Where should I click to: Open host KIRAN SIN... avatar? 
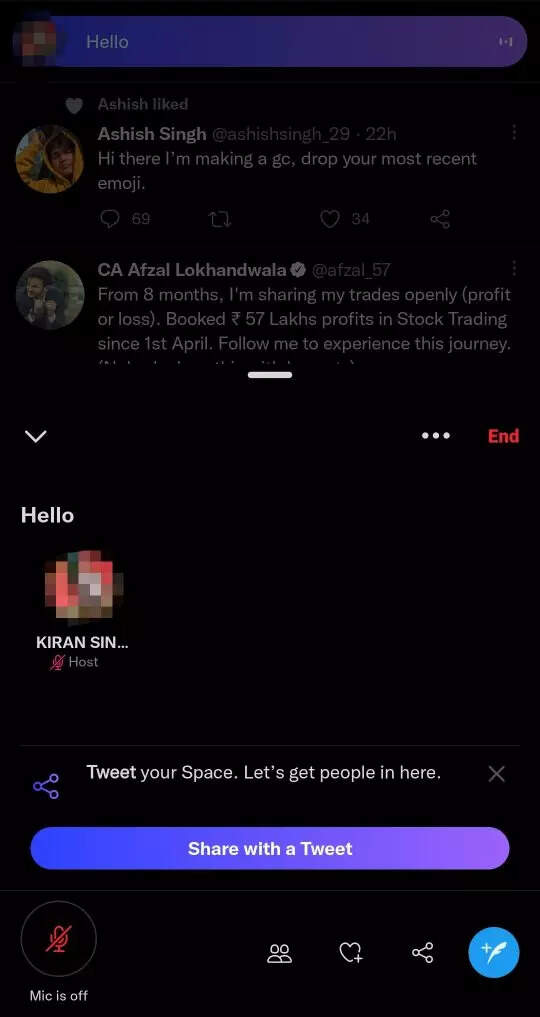click(x=83, y=584)
